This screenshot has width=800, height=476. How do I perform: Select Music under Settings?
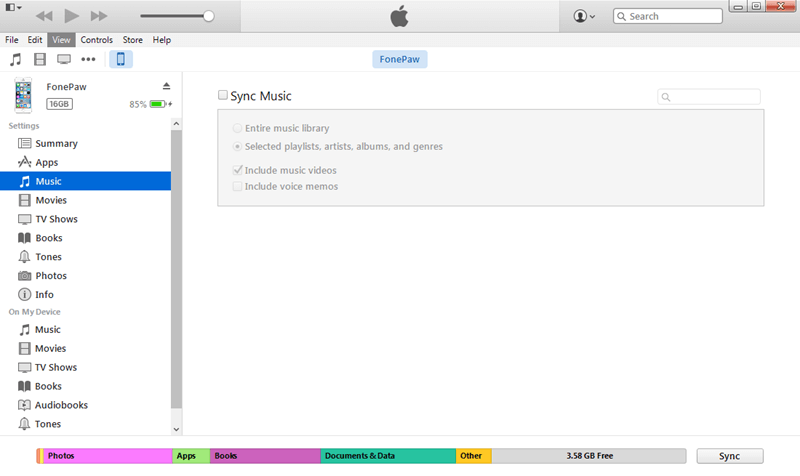[86, 181]
